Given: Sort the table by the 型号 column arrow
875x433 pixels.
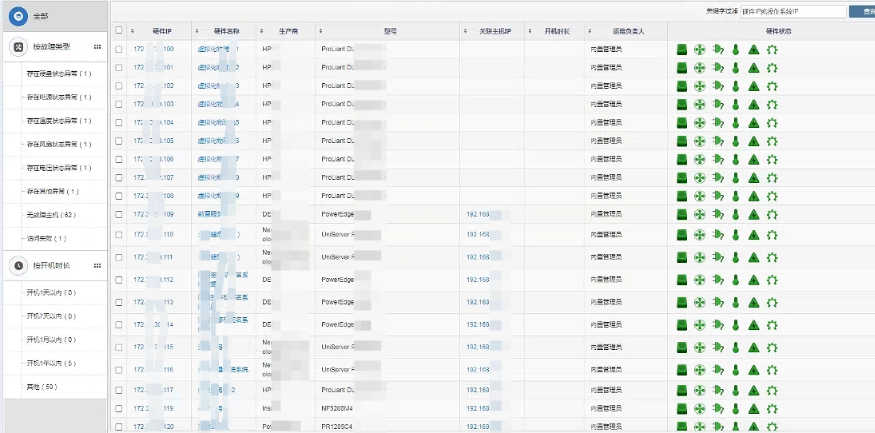Looking at the screenshot, I should point(321,31).
